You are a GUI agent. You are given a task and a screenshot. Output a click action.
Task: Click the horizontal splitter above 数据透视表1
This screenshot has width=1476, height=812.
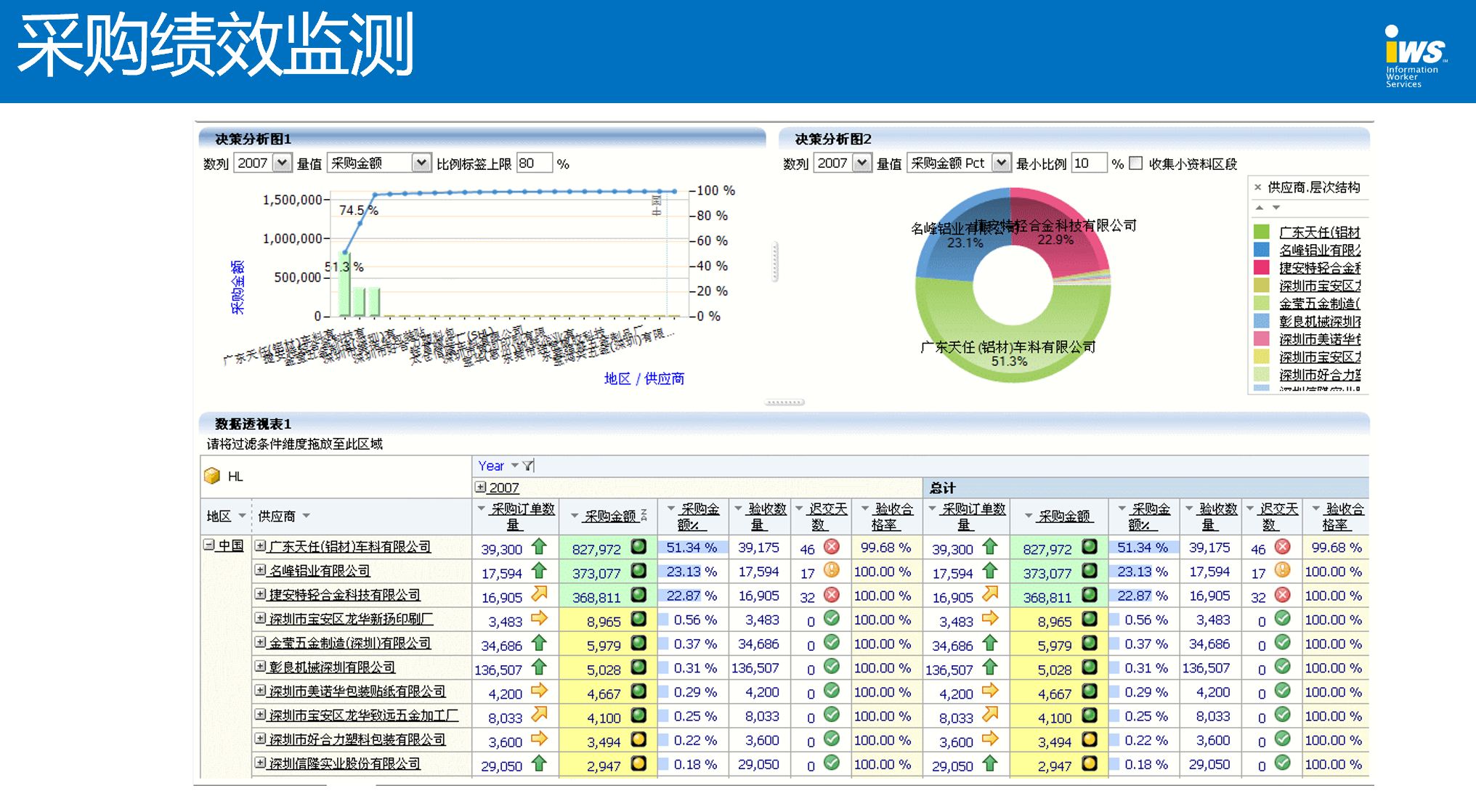784,402
